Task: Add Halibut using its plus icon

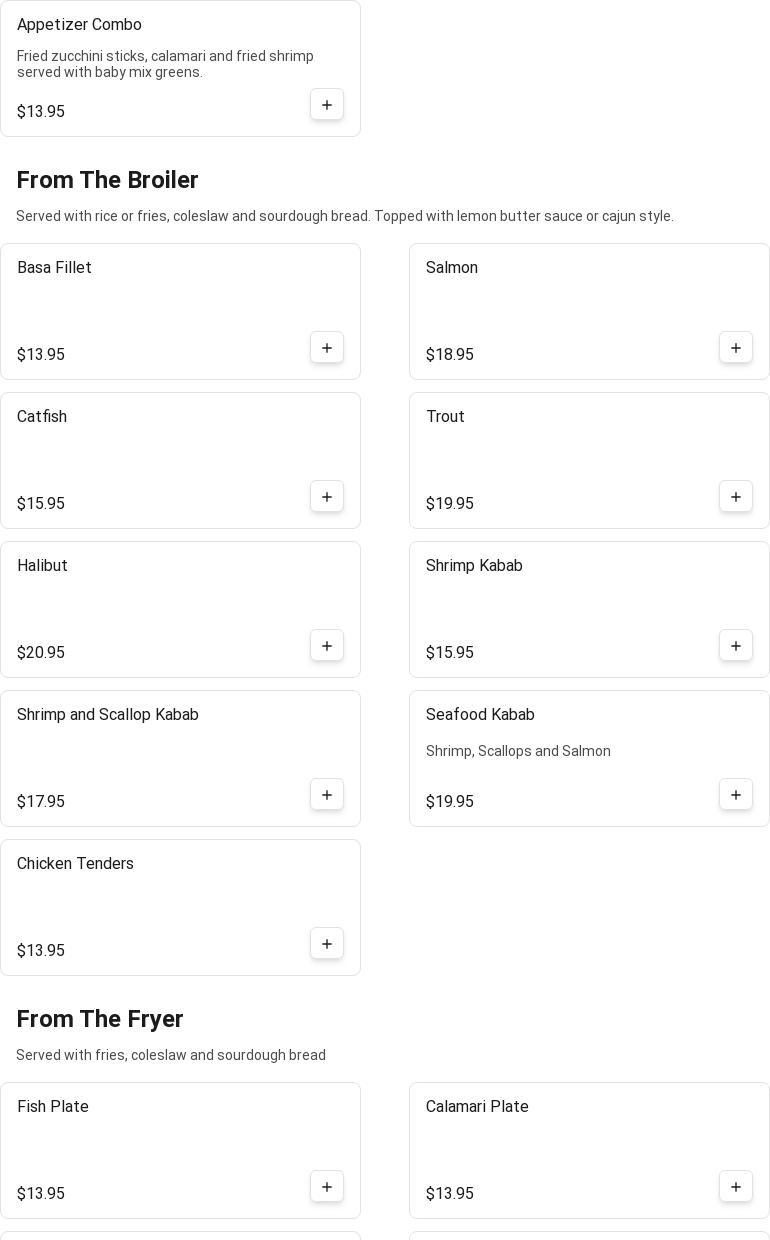Action: 327,646
